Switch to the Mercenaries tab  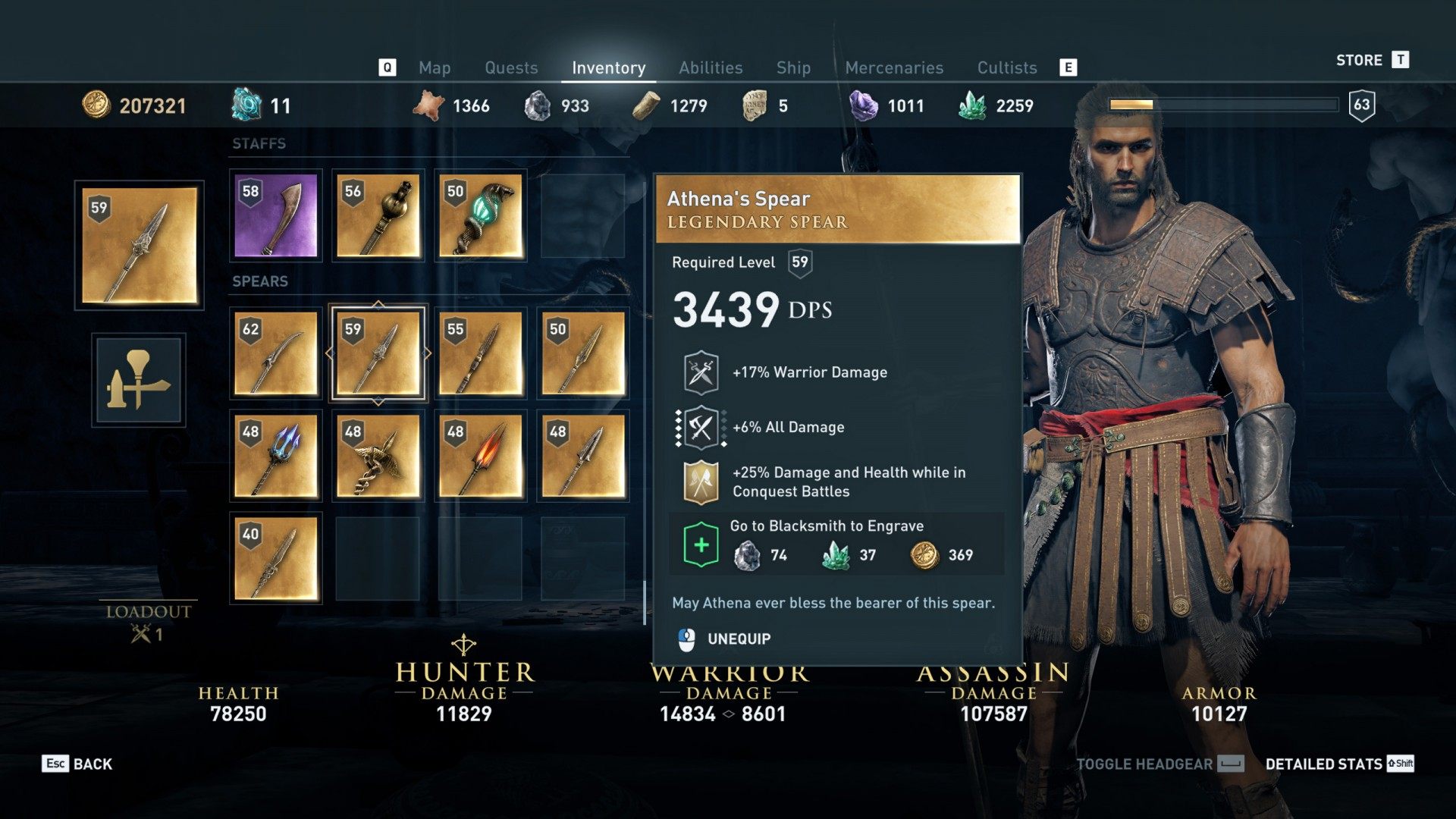tap(894, 67)
